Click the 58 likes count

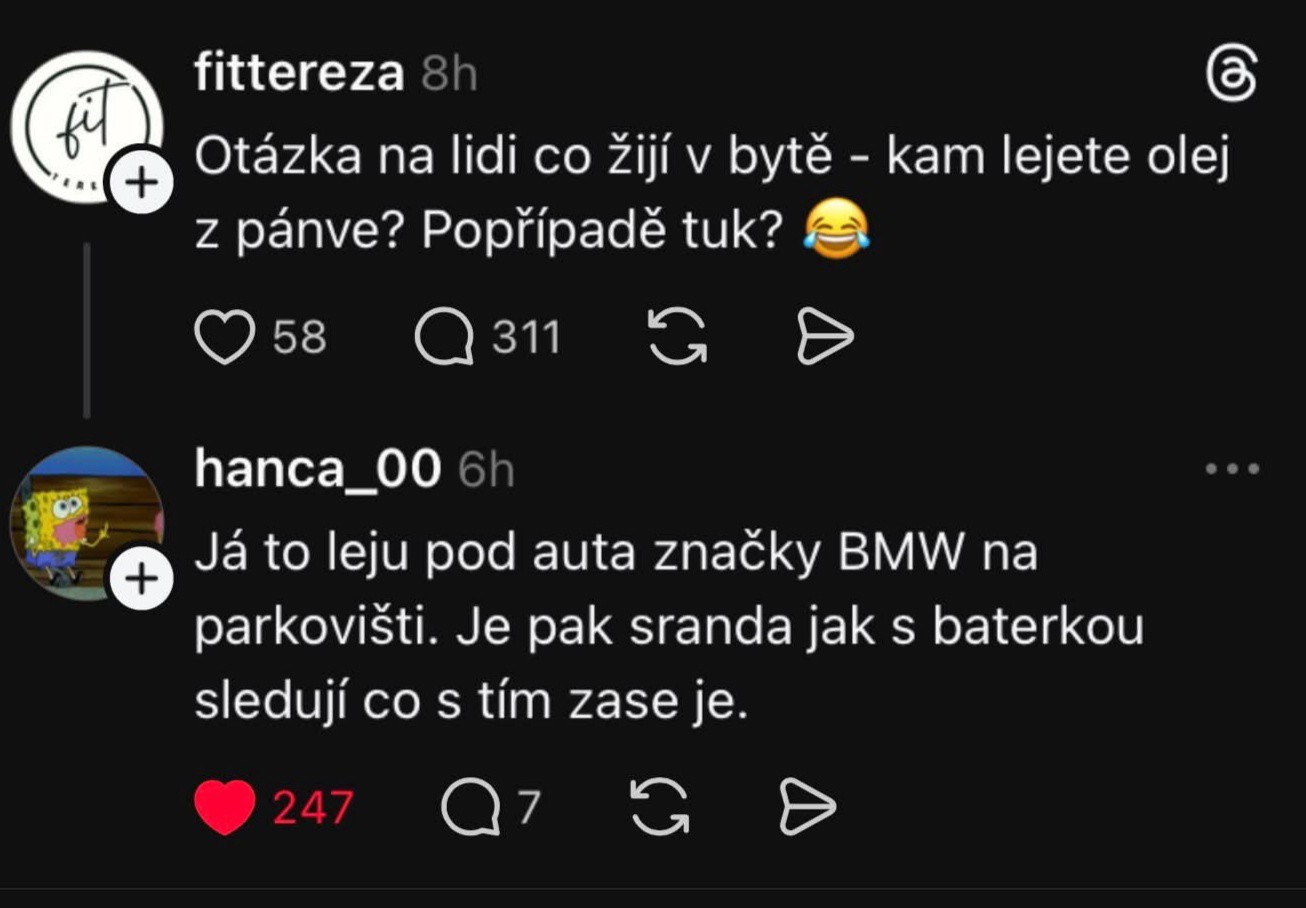click(300, 338)
